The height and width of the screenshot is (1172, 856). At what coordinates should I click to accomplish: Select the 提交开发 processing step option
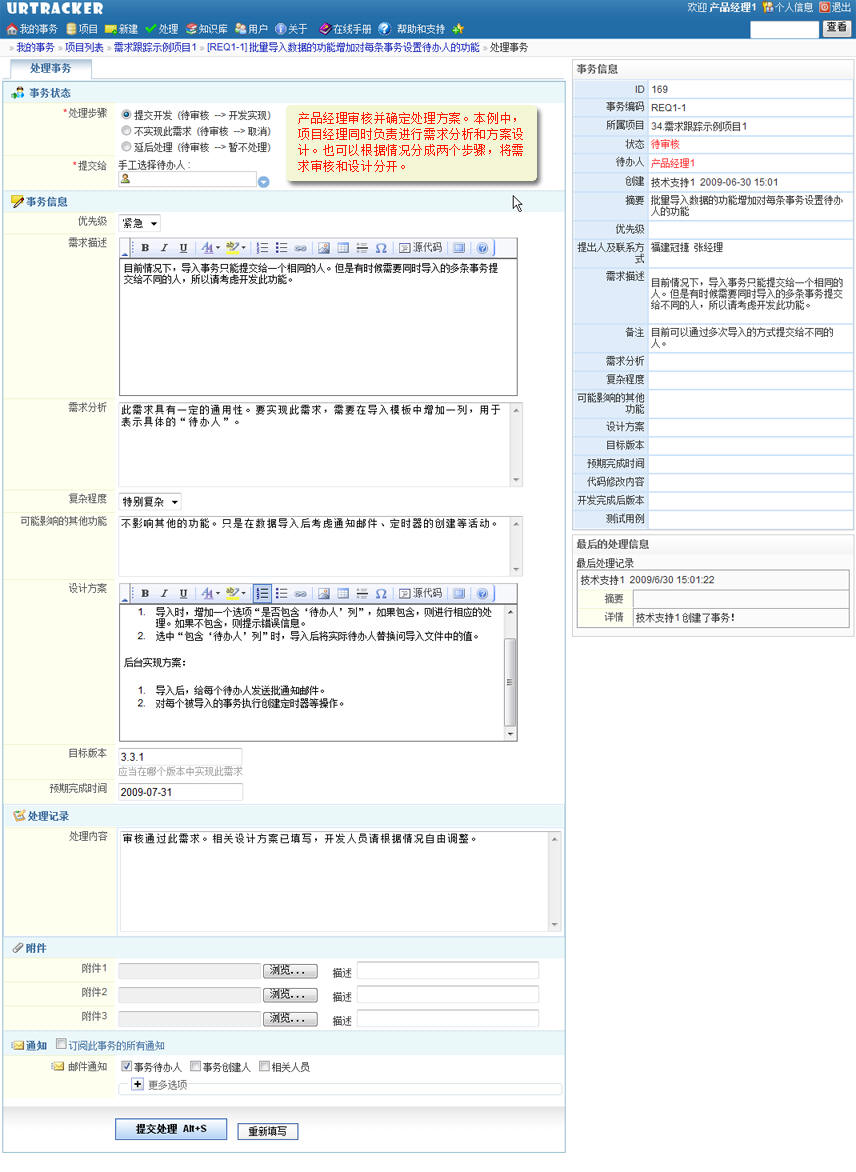click(x=126, y=115)
